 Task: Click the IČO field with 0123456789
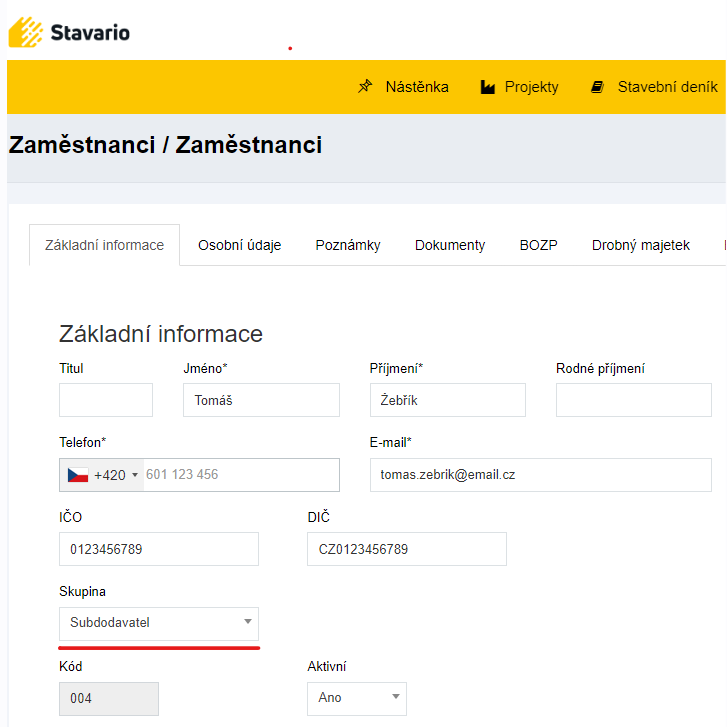coord(159,549)
